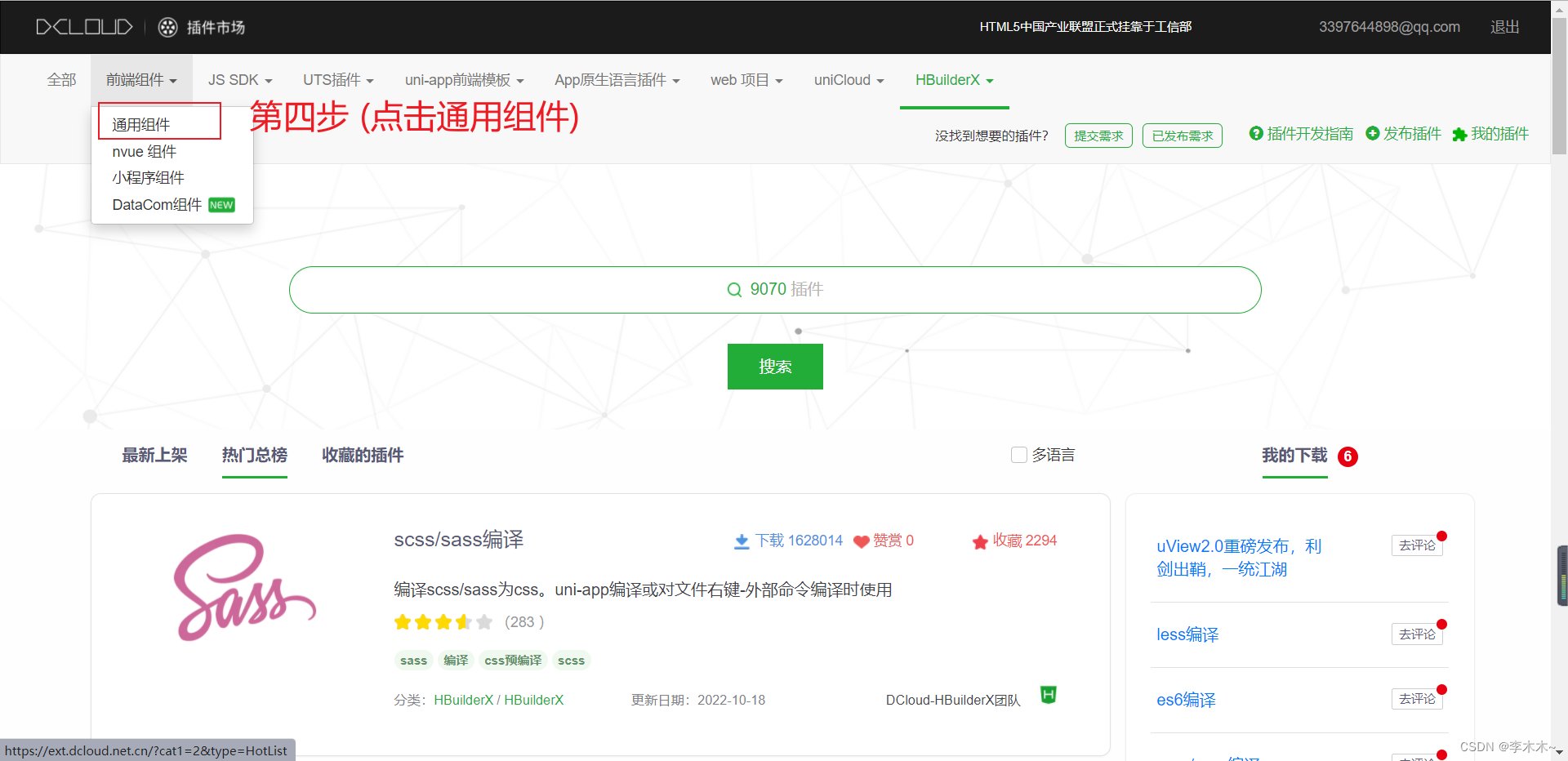This screenshot has height=761, width=1568.
Task: Expand the web 项目 dropdown
Action: 746,80
